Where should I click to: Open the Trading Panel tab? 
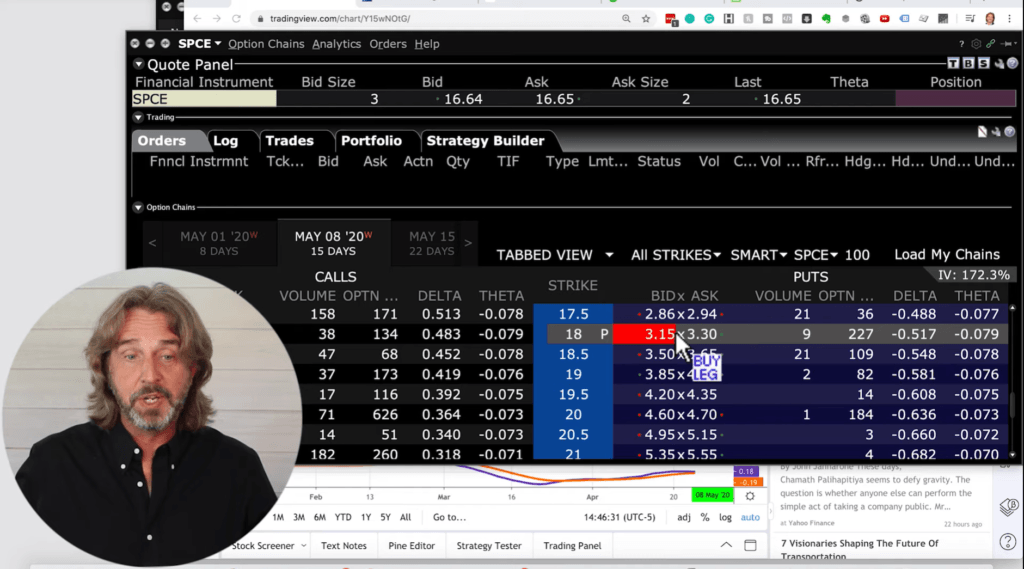click(572, 545)
